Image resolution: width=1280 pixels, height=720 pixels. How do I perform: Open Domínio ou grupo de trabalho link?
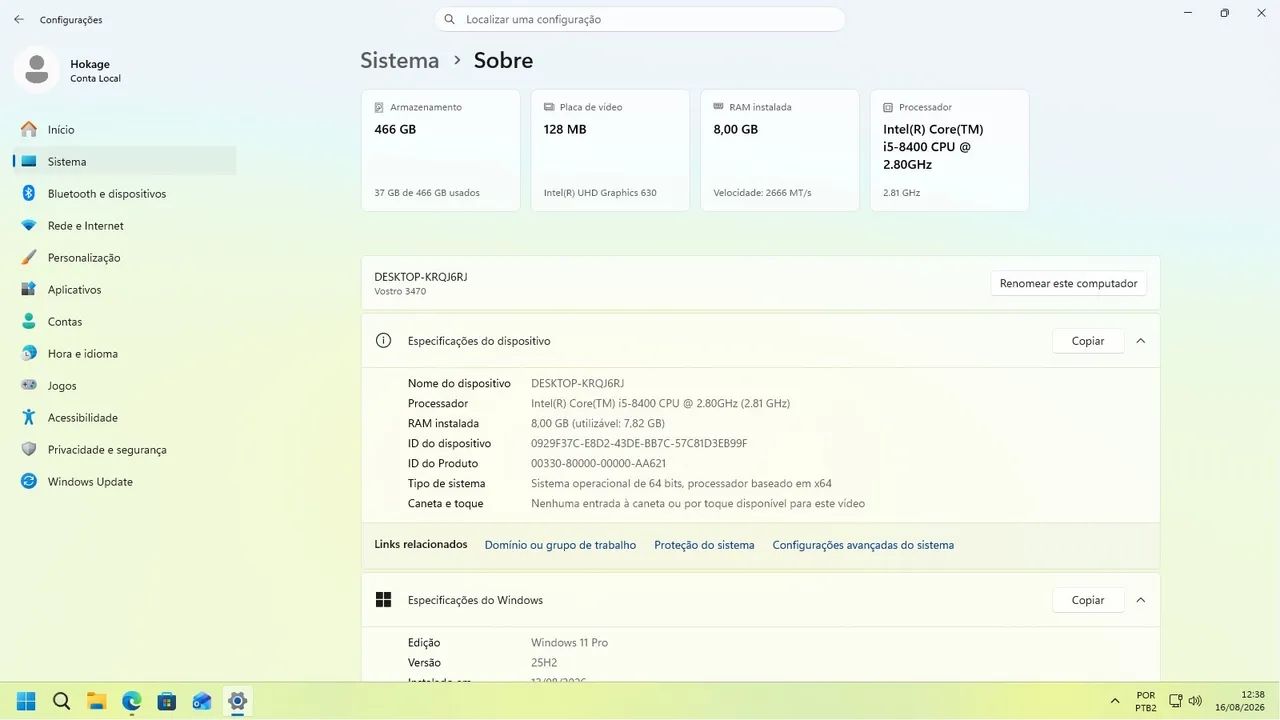point(560,545)
